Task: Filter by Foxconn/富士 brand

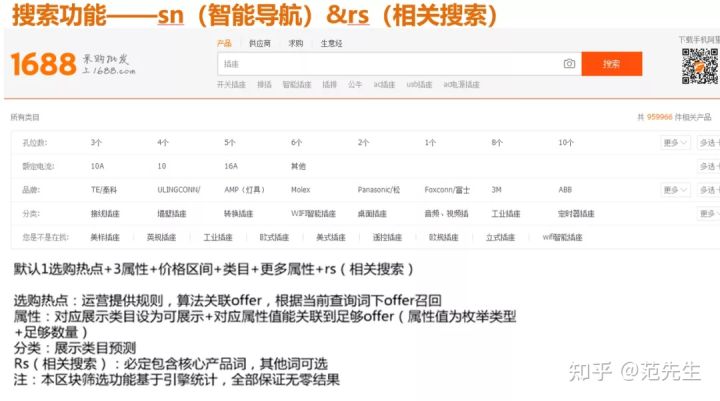Action: (x=447, y=190)
